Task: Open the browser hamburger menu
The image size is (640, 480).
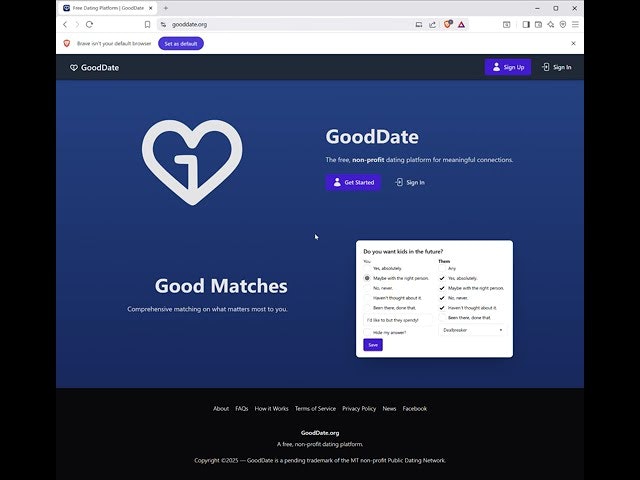Action: tap(575, 24)
